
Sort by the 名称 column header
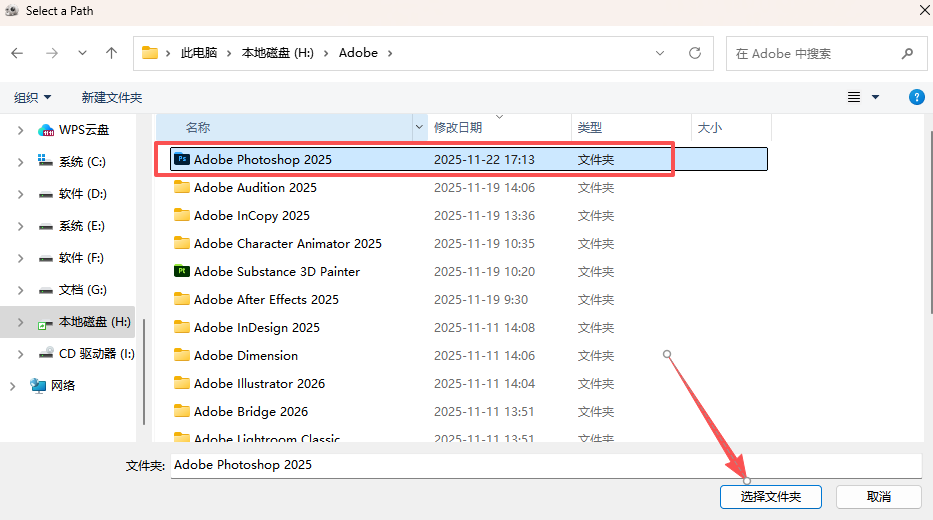point(284,127)
